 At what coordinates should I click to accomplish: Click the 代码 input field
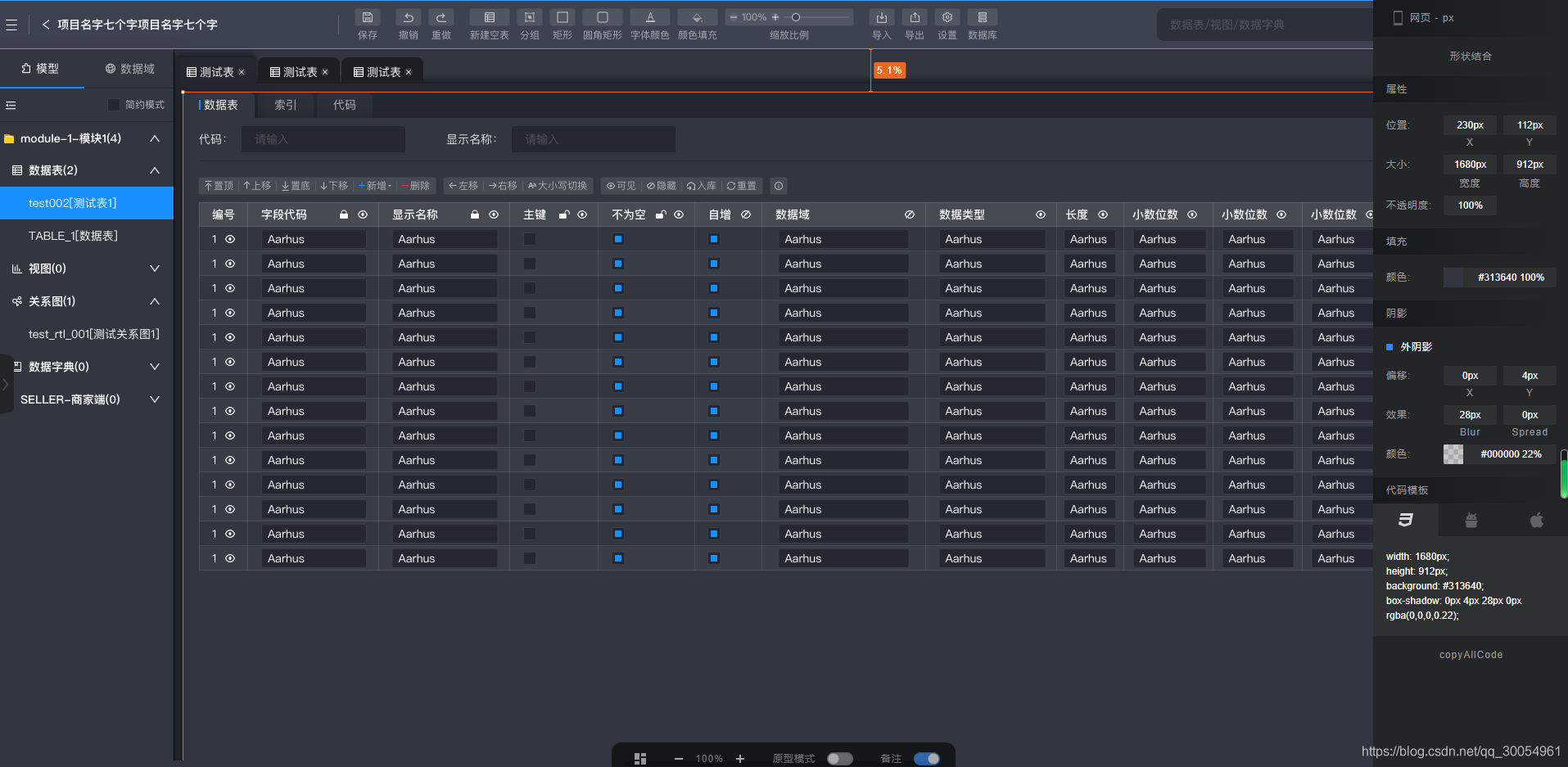coord(323,139)
